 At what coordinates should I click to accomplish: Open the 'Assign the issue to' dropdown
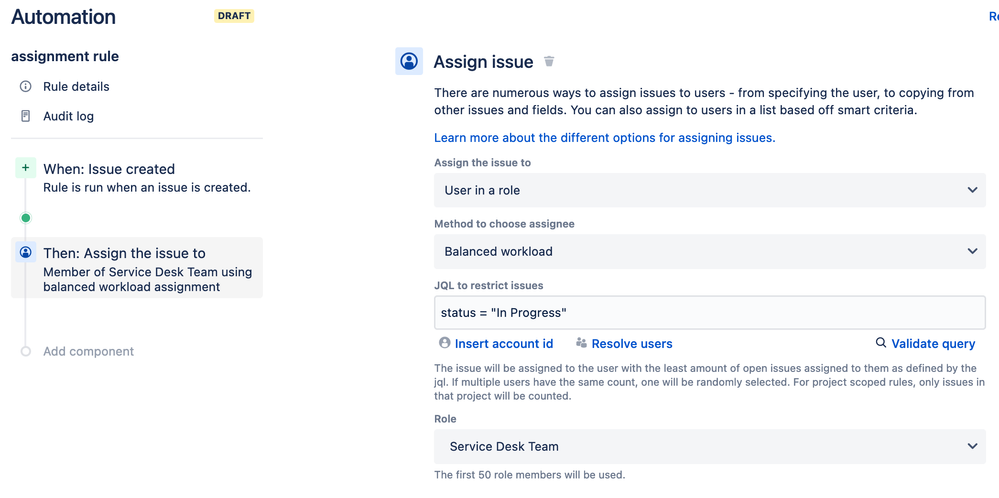click(709, 190)
